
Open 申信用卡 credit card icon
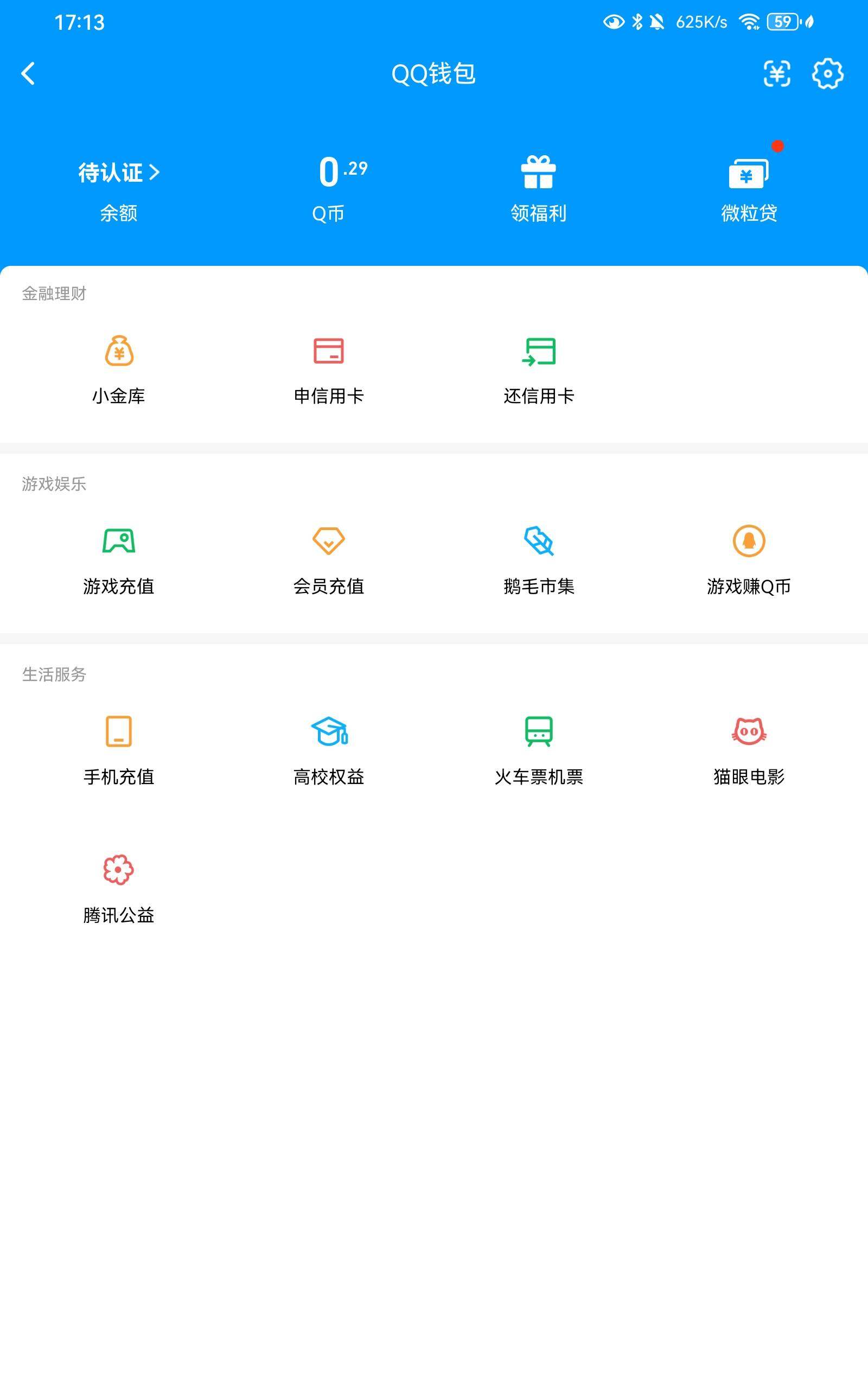(328, 351)
